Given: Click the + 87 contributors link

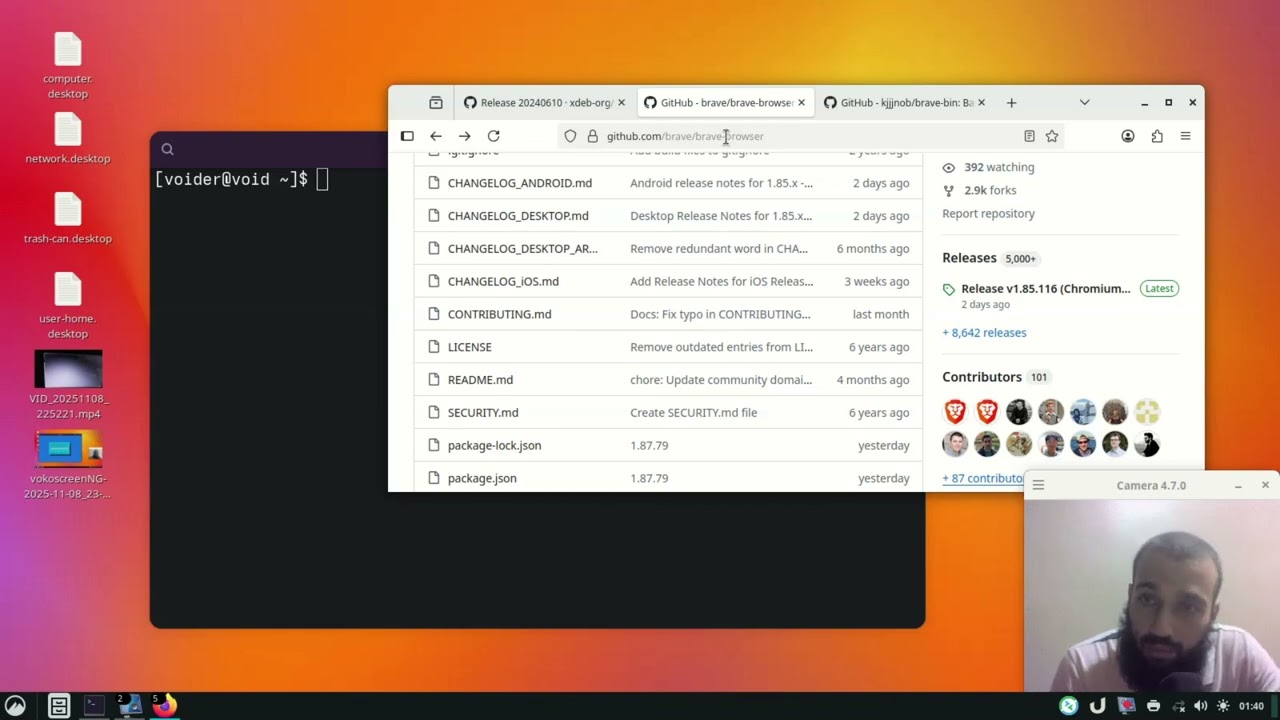Looking at the screenshot, I should [x=983, y=478].
